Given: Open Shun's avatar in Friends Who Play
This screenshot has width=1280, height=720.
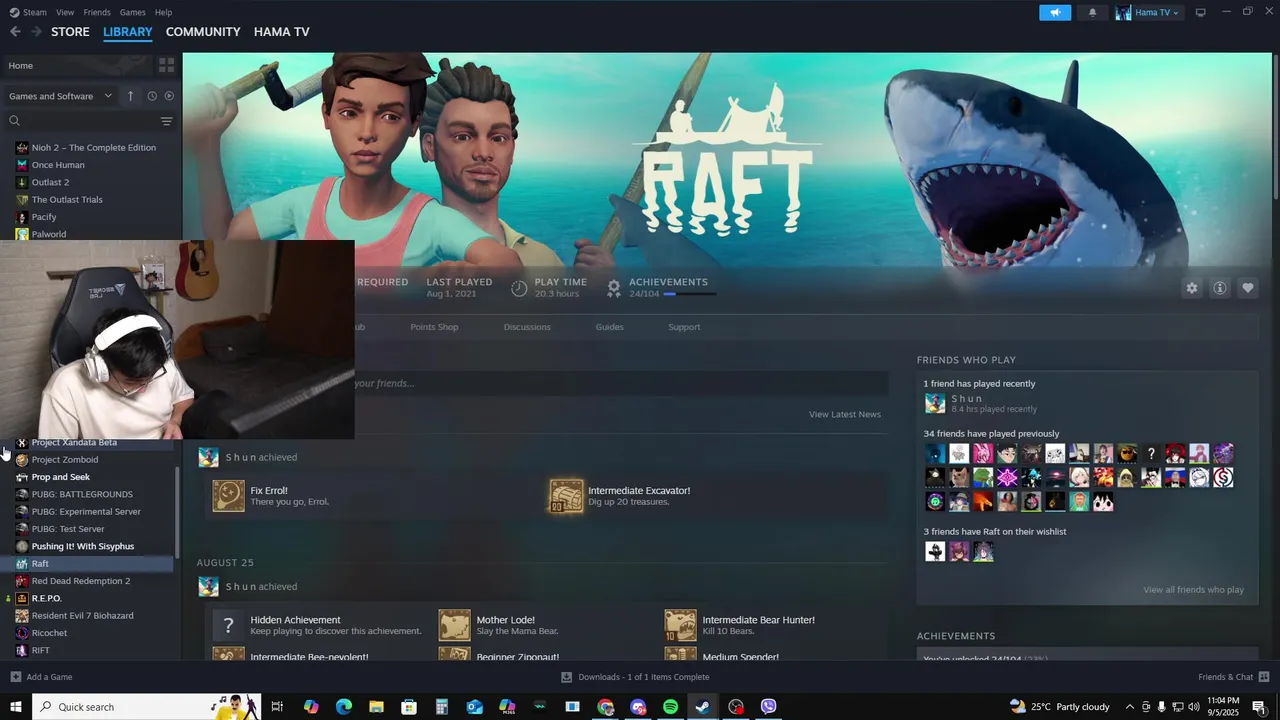Looking at the screenshot, I should [935, 403].
